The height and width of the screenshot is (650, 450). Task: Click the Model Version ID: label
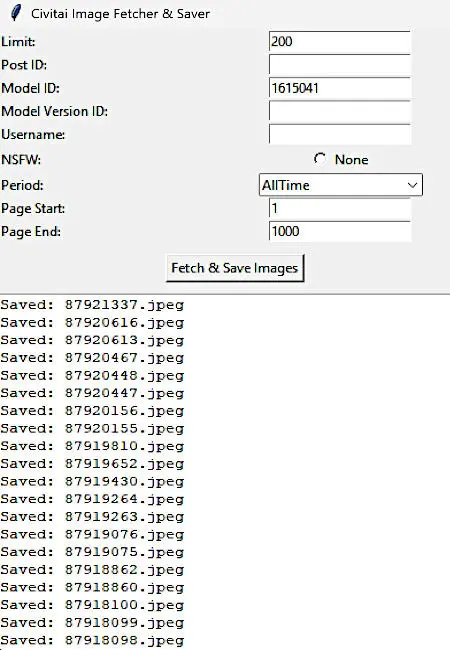coord(54,112)
